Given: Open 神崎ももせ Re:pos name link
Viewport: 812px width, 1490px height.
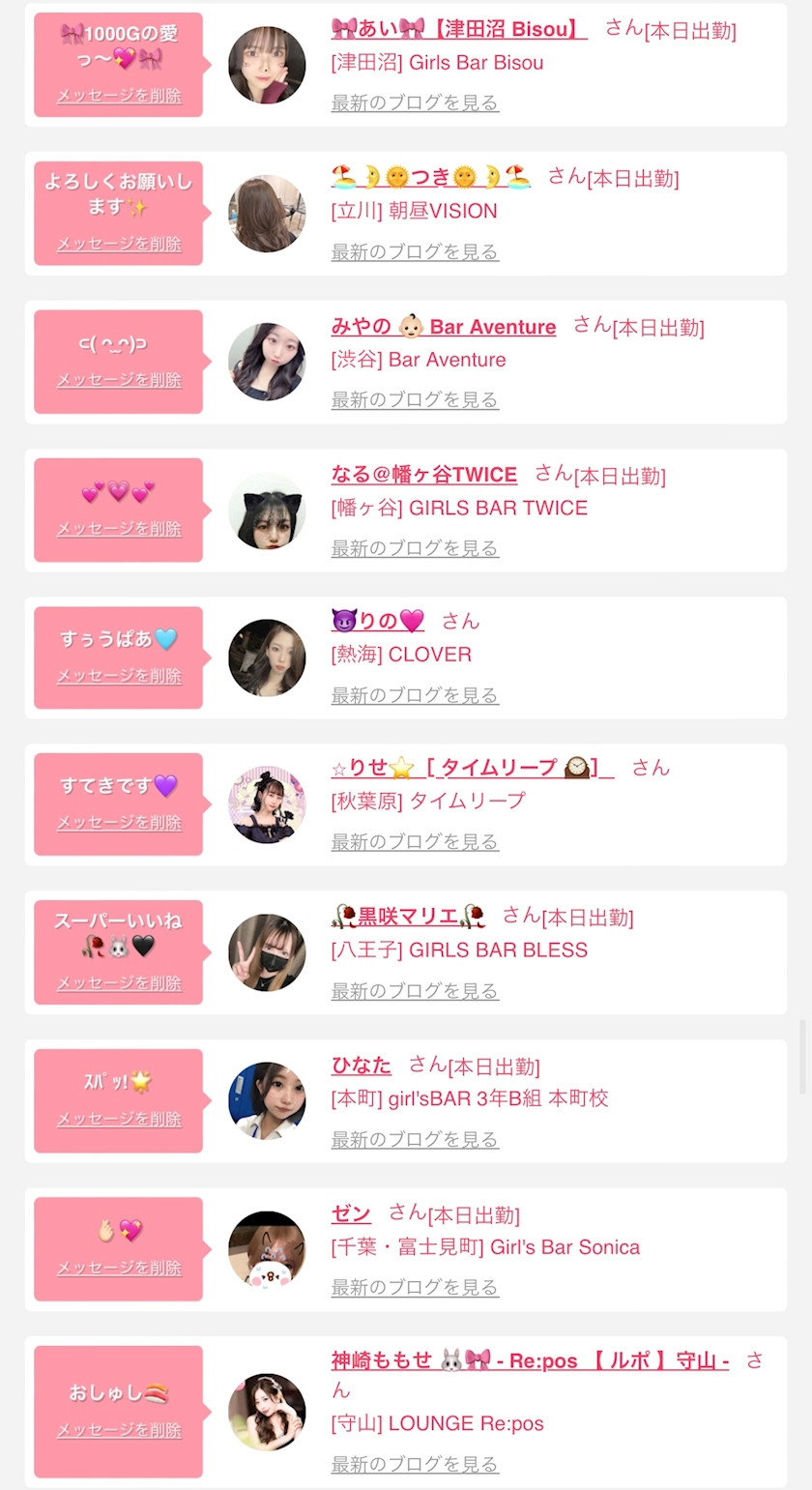Looking at the screenshot, I should click(530, 1360).
